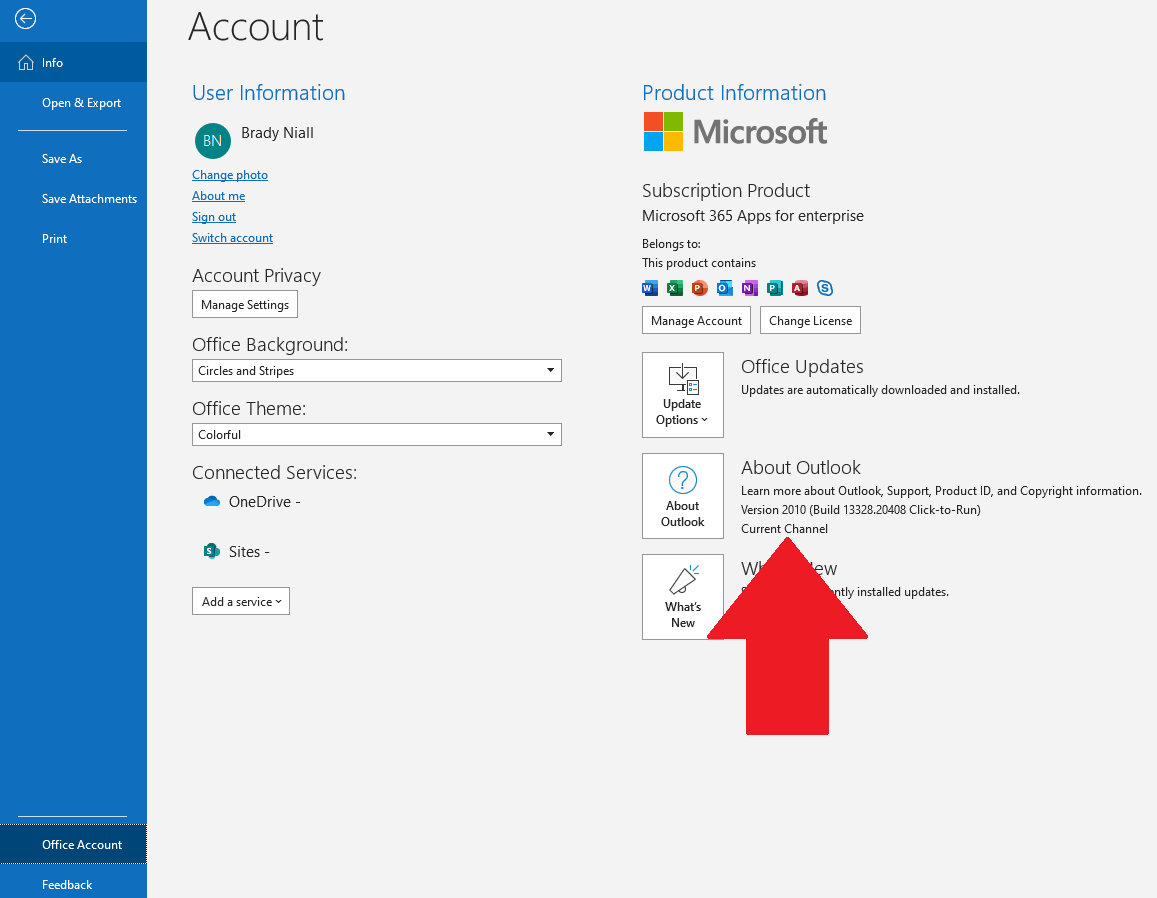
Task: Click Microsoft 365 Apps for enterprise text
Action: click(x=753, y=215)
